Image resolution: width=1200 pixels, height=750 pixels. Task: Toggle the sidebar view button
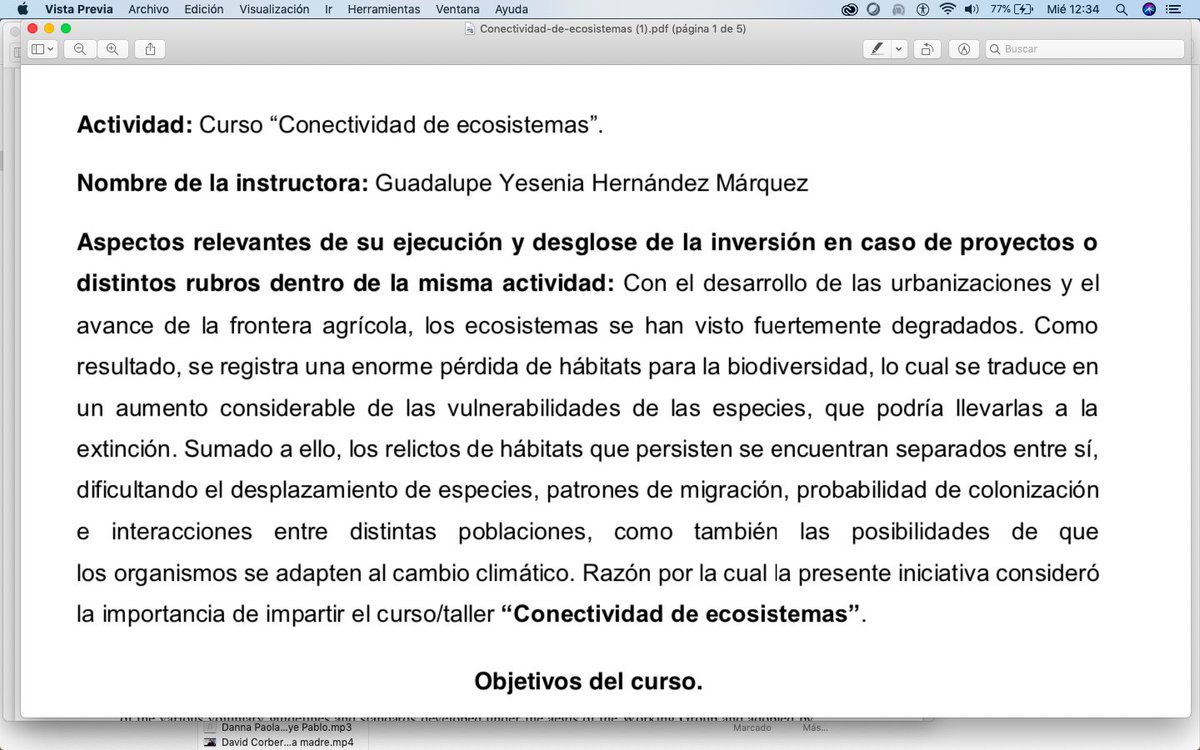[37, 48]
